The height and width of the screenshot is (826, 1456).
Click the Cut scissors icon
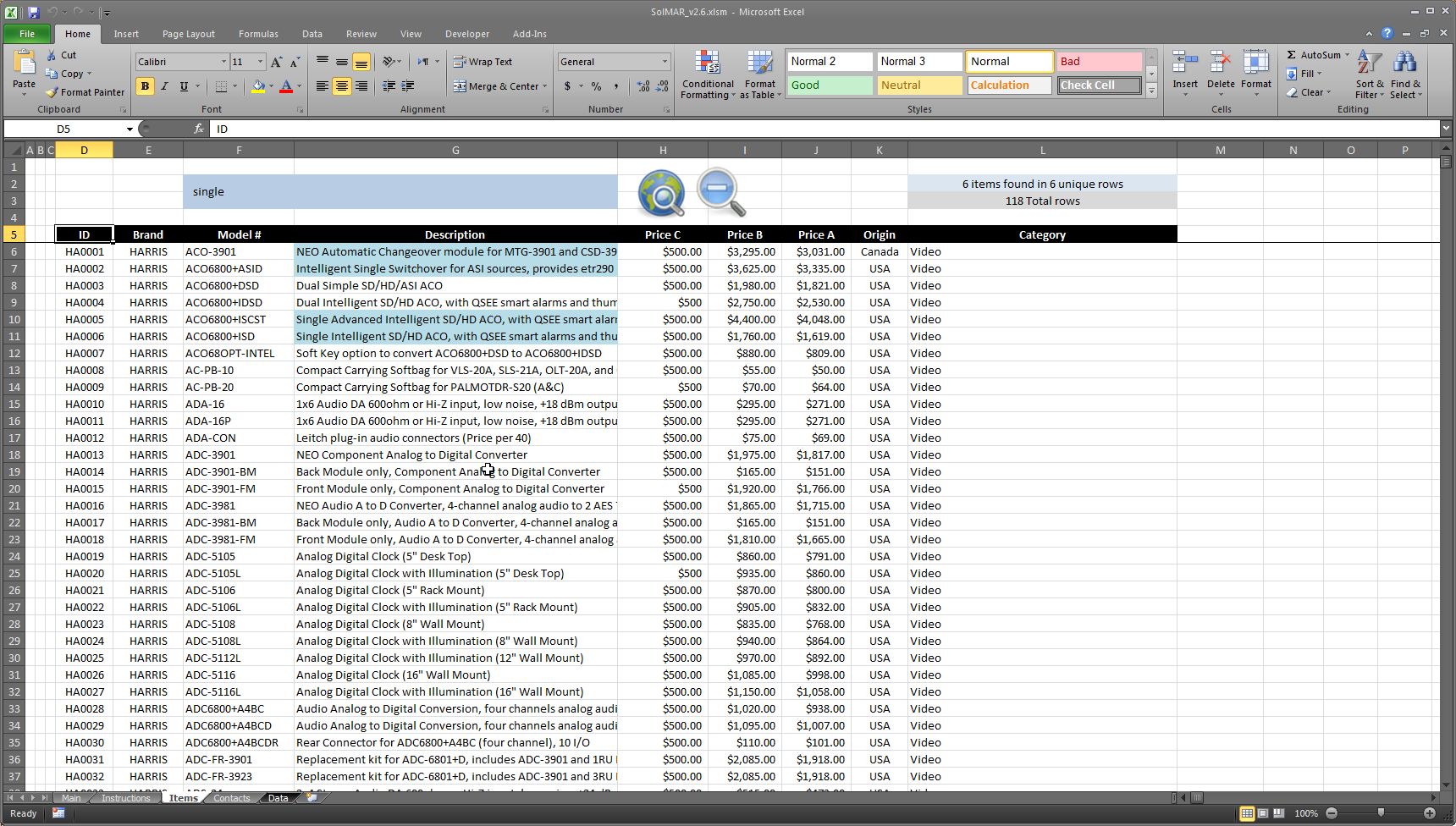point(52,55)
